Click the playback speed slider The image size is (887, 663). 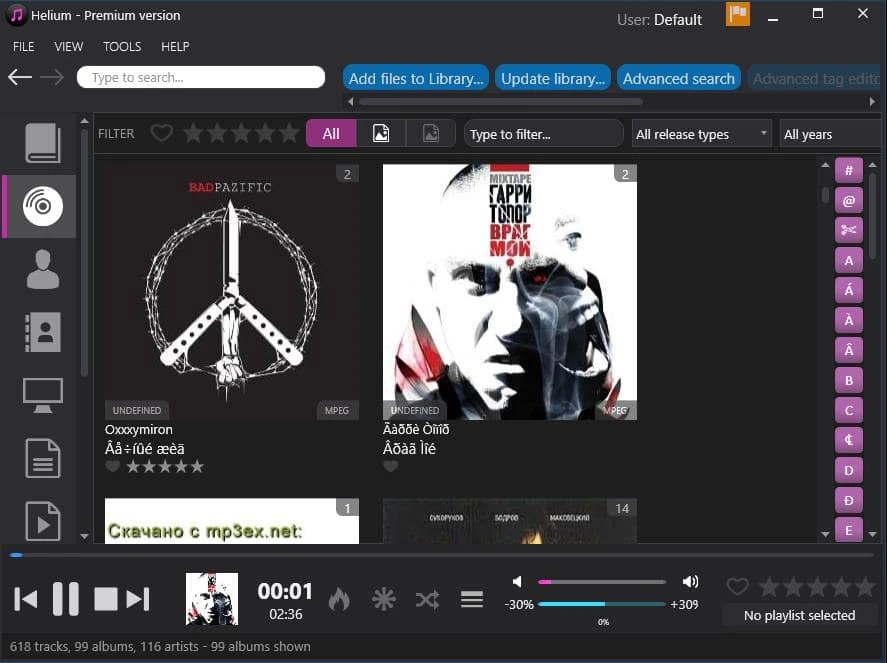(x=602, y=604)
